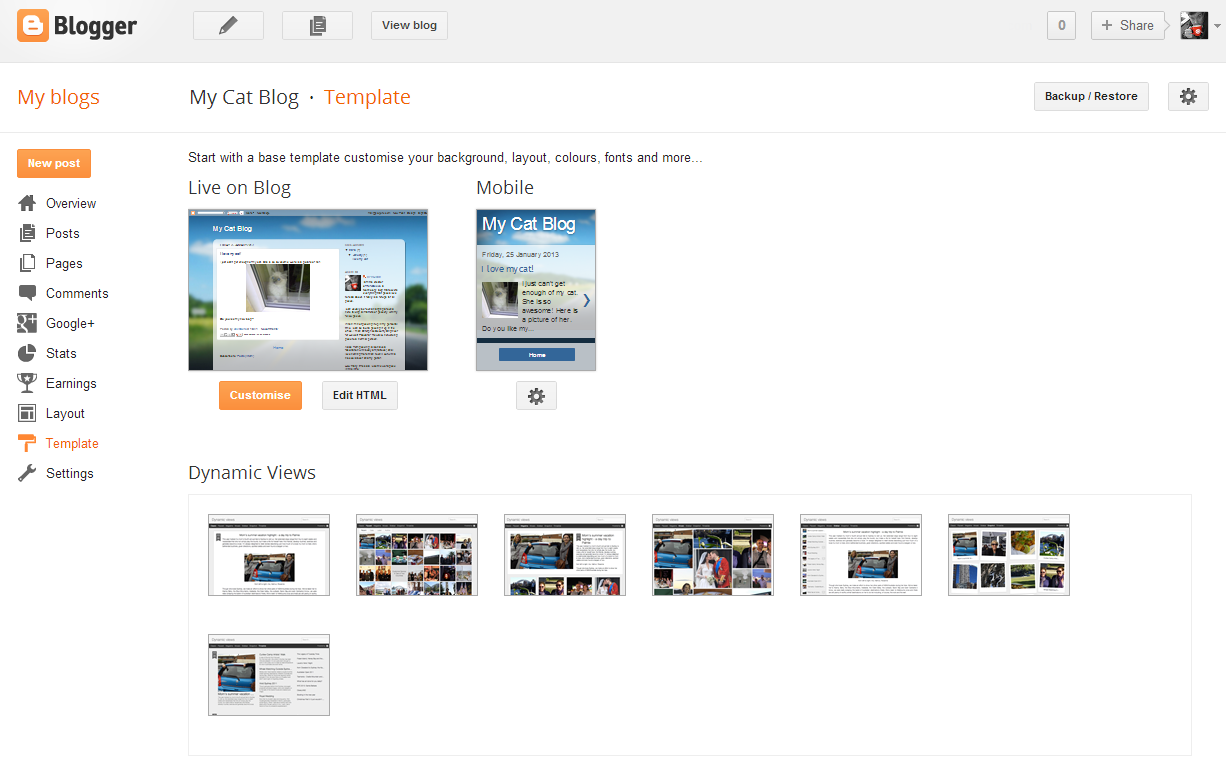Expand the profile avatar account menu
Viewport: 1226px width, 773px height.
click(1199, 26)
